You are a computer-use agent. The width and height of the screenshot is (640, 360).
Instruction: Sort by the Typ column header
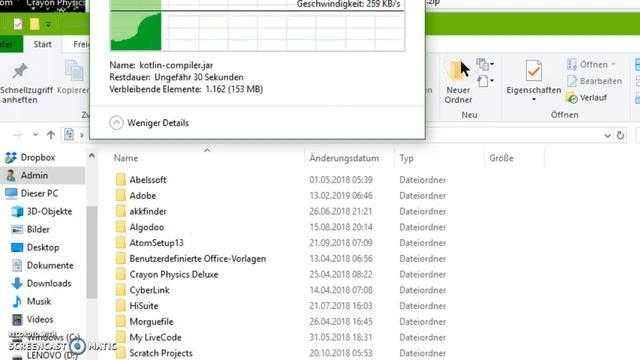[407, 158]
